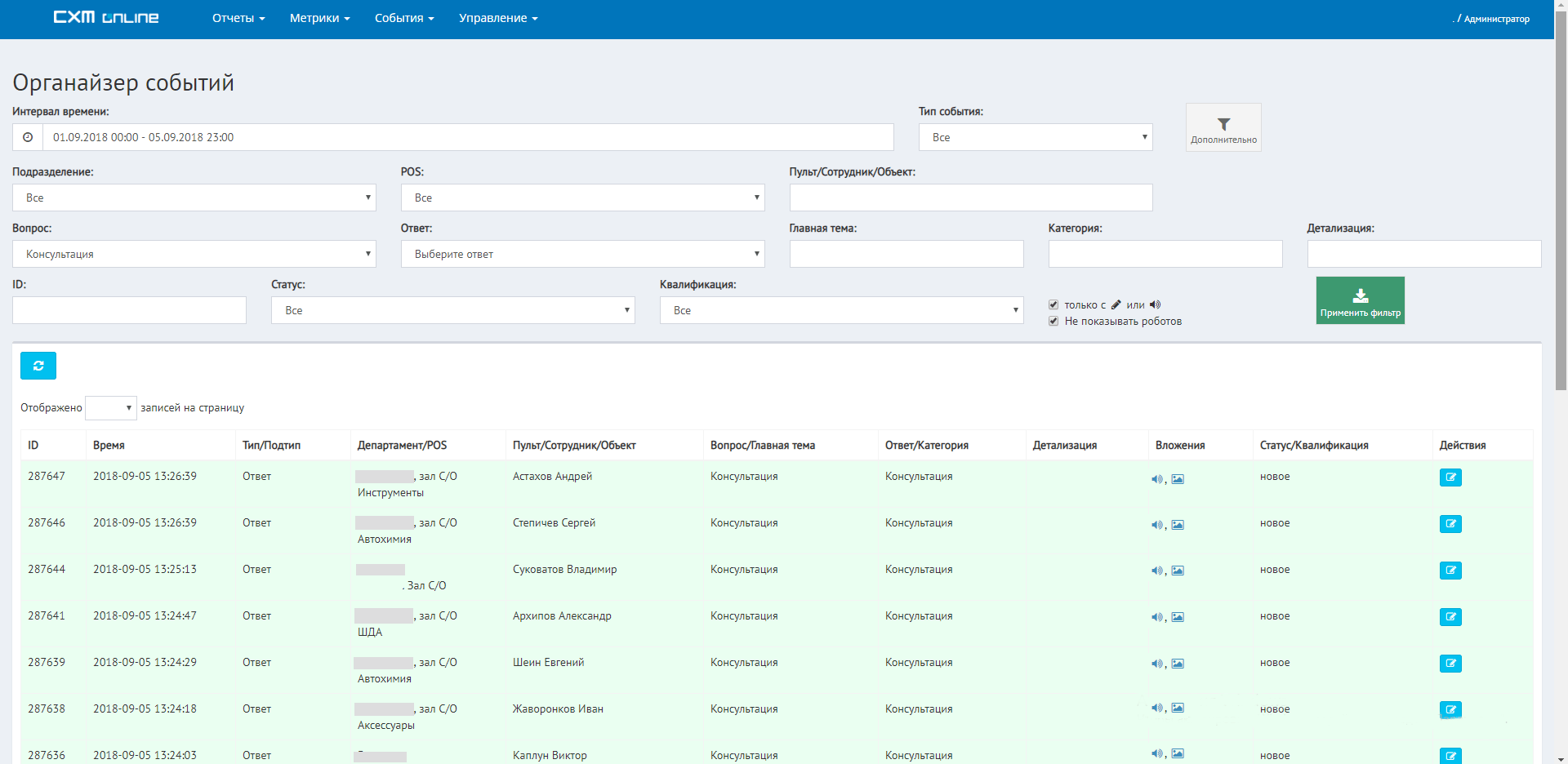Play audio attachment for Шеин Евгений row
Screen dimensions: 1568x764
1156,664
